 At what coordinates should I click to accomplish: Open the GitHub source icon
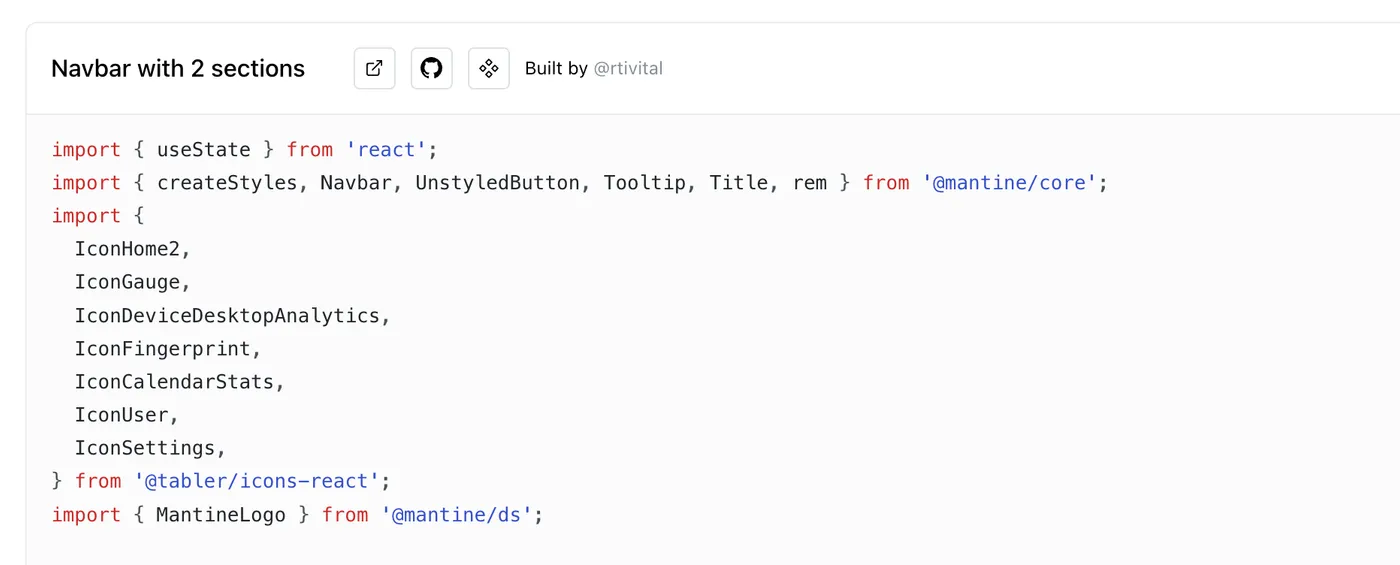point(431,69)
